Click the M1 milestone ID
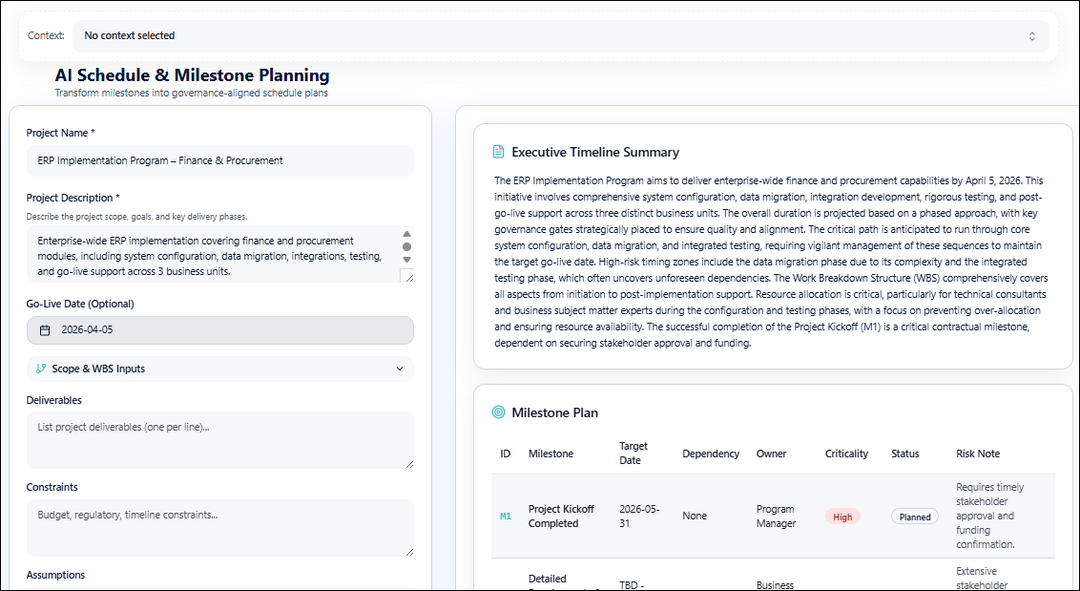The image size is (1080, 591). [506, 516]
